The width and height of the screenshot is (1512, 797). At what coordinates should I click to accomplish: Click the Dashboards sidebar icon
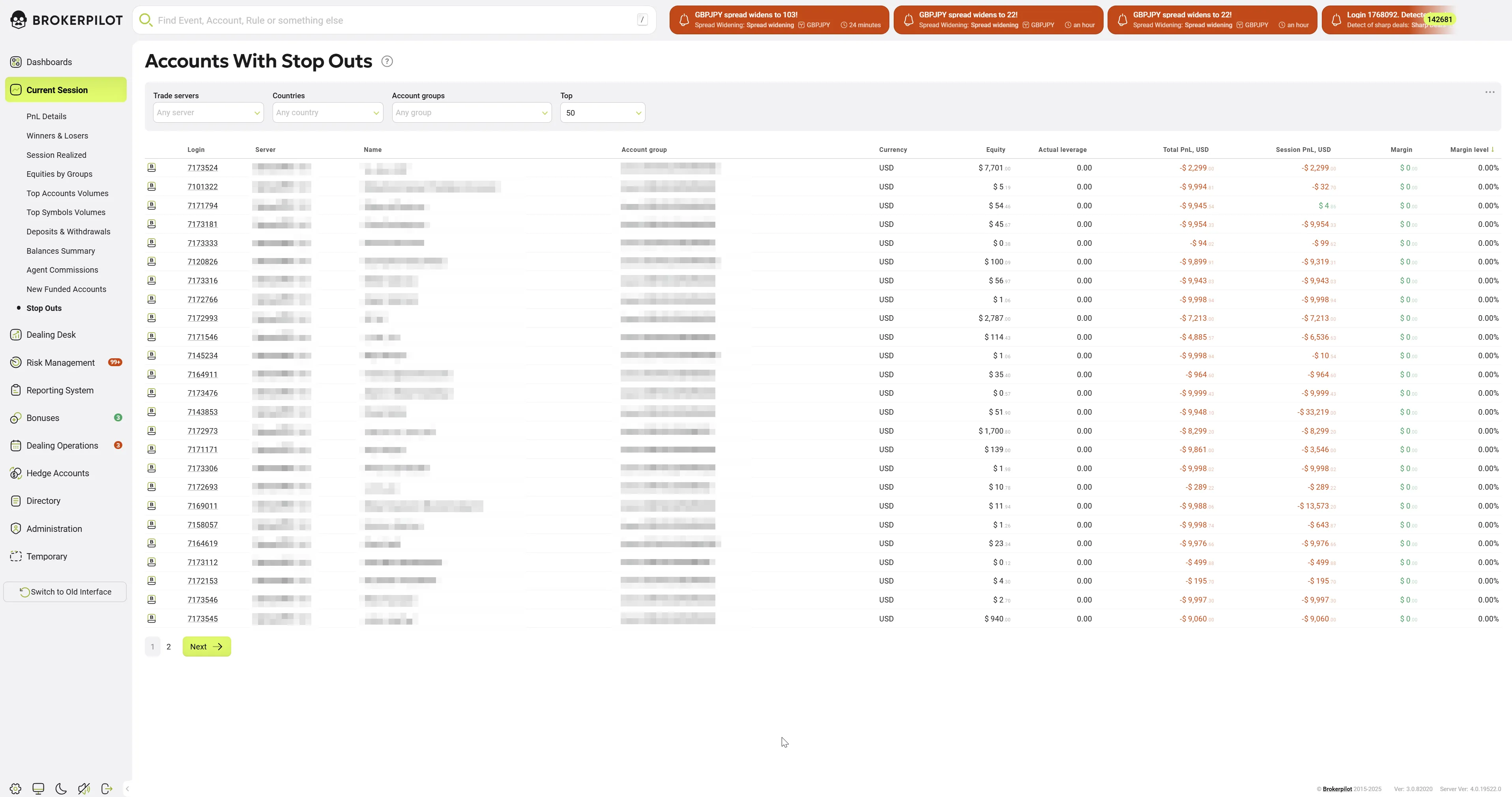(16, 62)
